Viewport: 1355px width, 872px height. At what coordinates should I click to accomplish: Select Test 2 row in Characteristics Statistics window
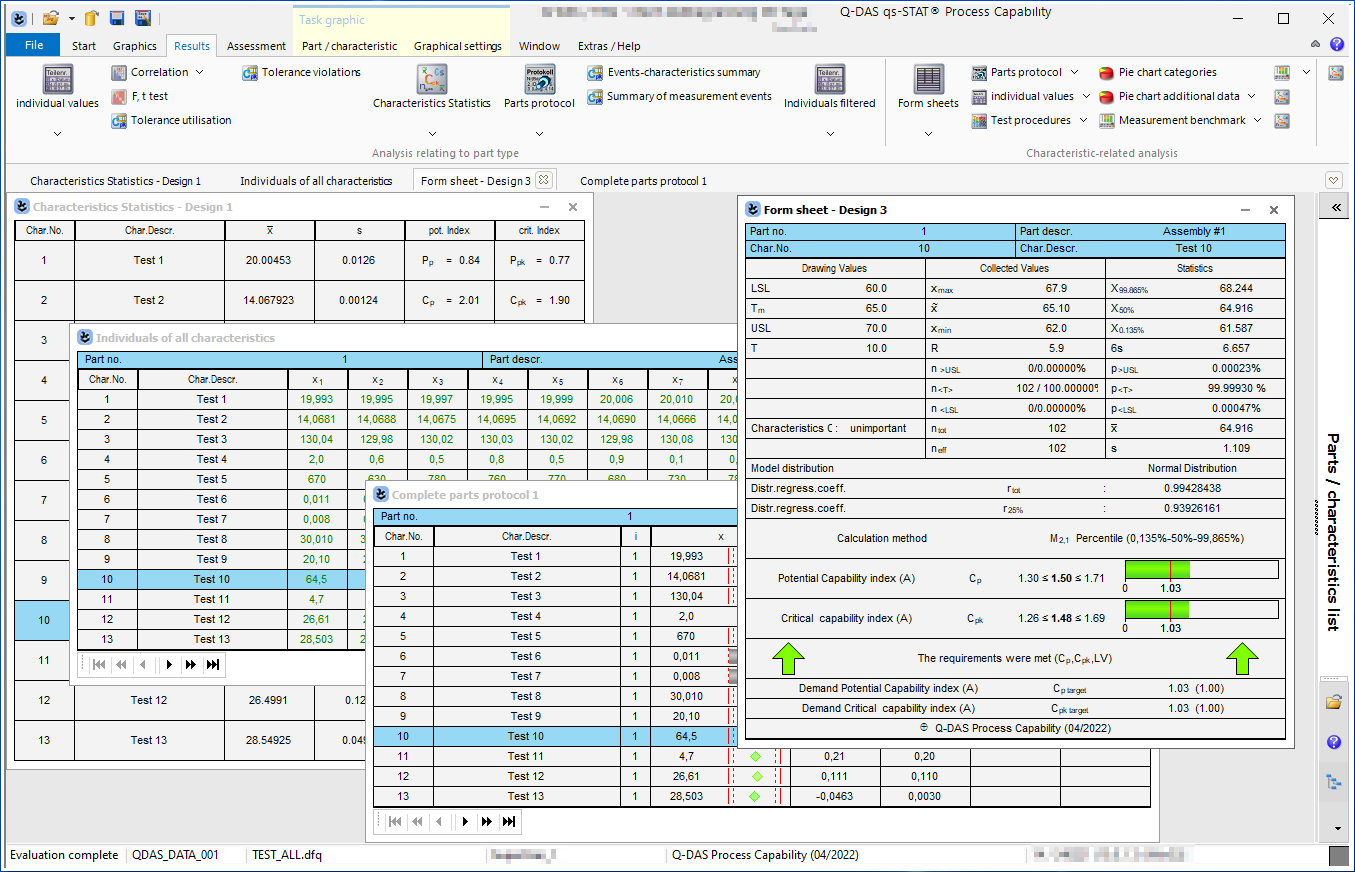click(302, 300)
